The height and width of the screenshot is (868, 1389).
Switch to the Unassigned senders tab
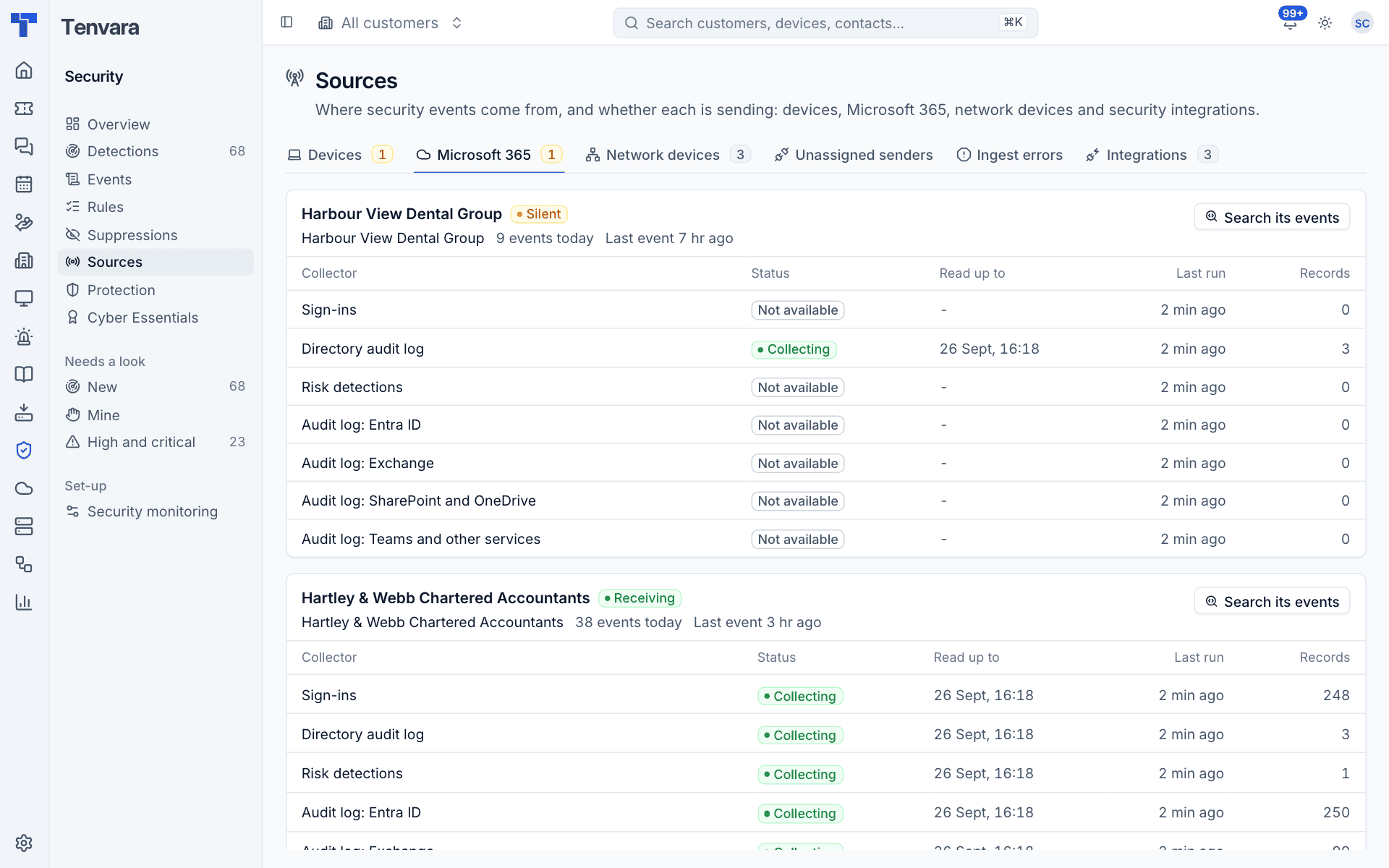[x=854, y=155]
